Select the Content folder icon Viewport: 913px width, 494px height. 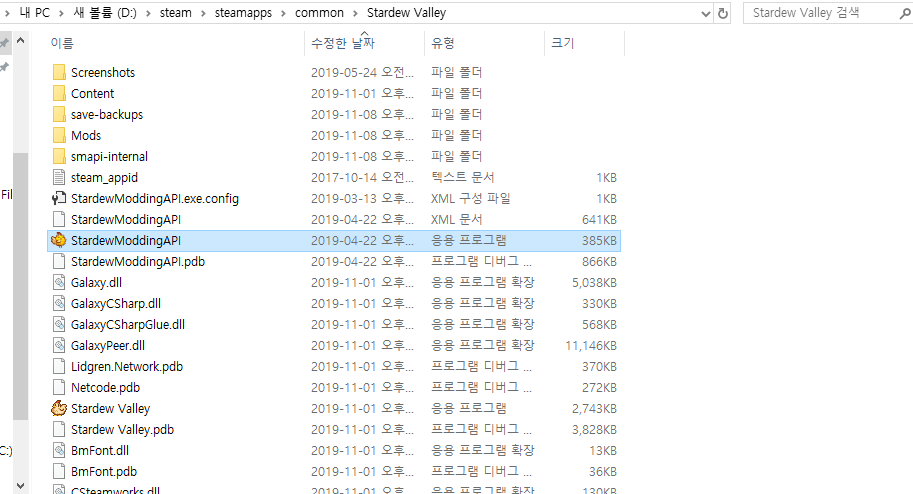(59, 93)
